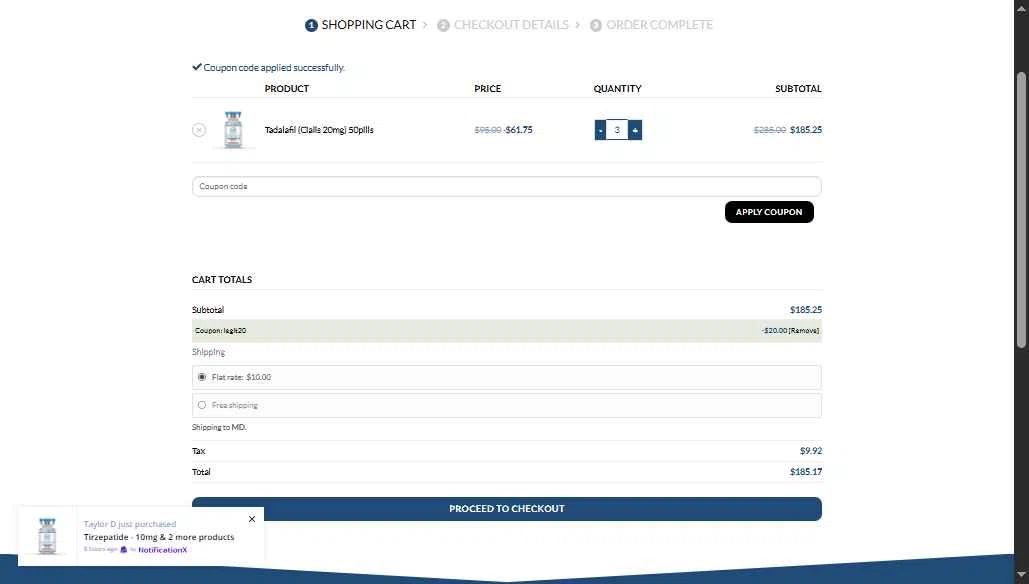This screenshot has width=1029, height=584.
Task: Click the 'Shipping to MD.' text
Action: pos(219,427)
